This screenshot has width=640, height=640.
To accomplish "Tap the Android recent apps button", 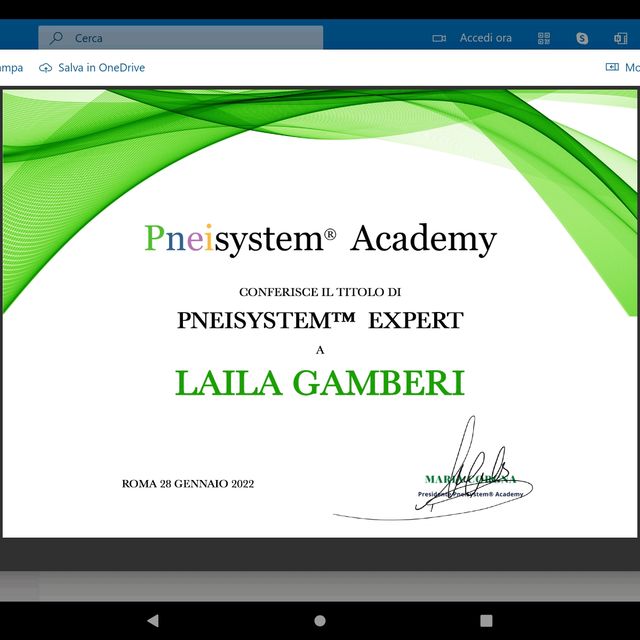I will (x=486, y=620).
